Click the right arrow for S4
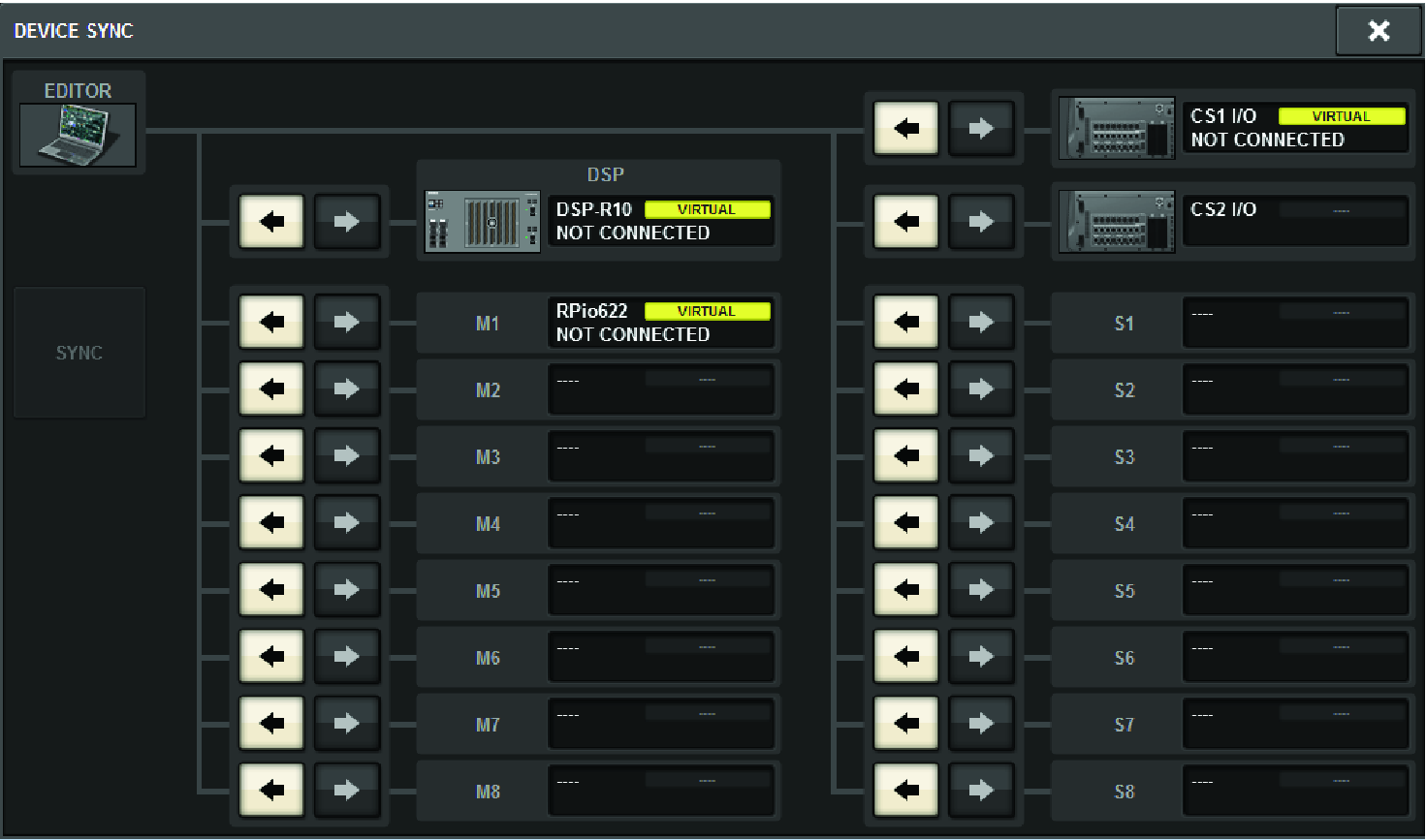This screenshot has width=1426, height=840. [981, 523]
